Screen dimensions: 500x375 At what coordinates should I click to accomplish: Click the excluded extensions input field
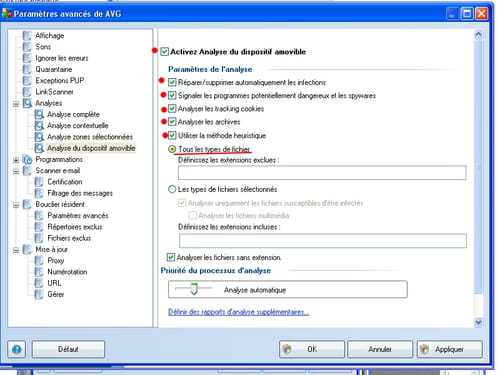tap(322, 173)
